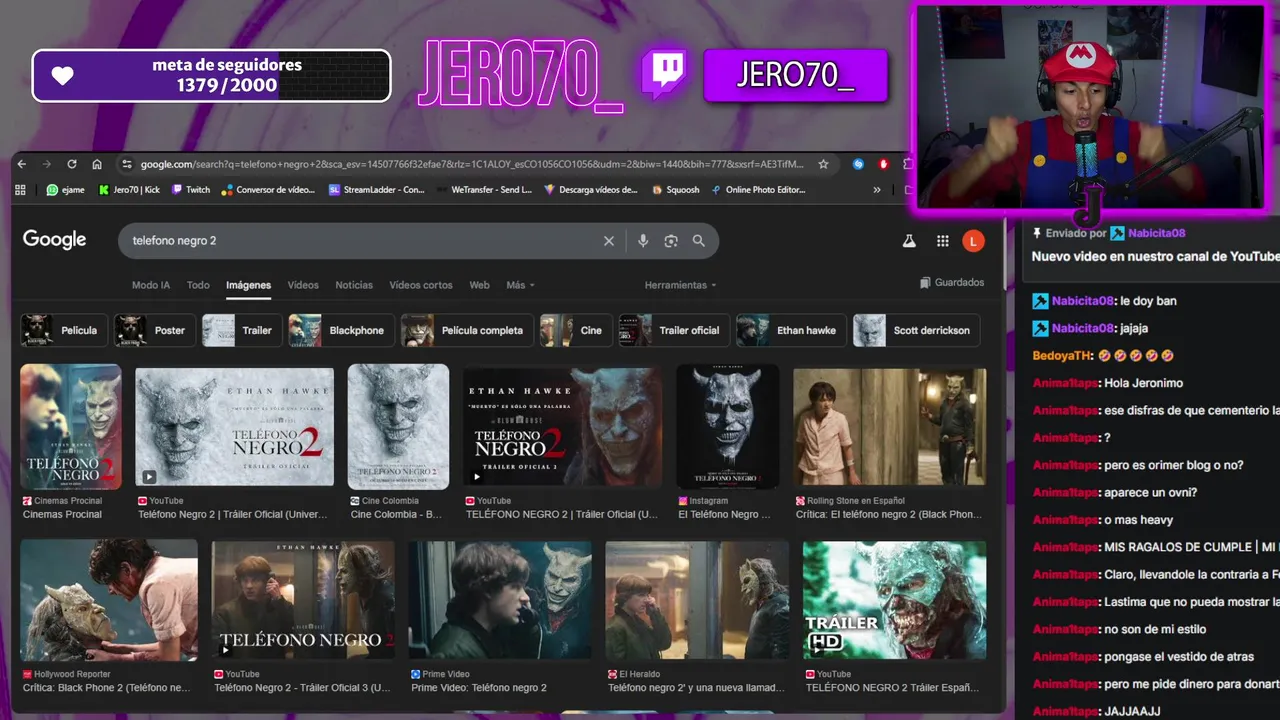1280x720 pixels.
Task: Open the Google account avatar L
Action: (x=973, y=241)
